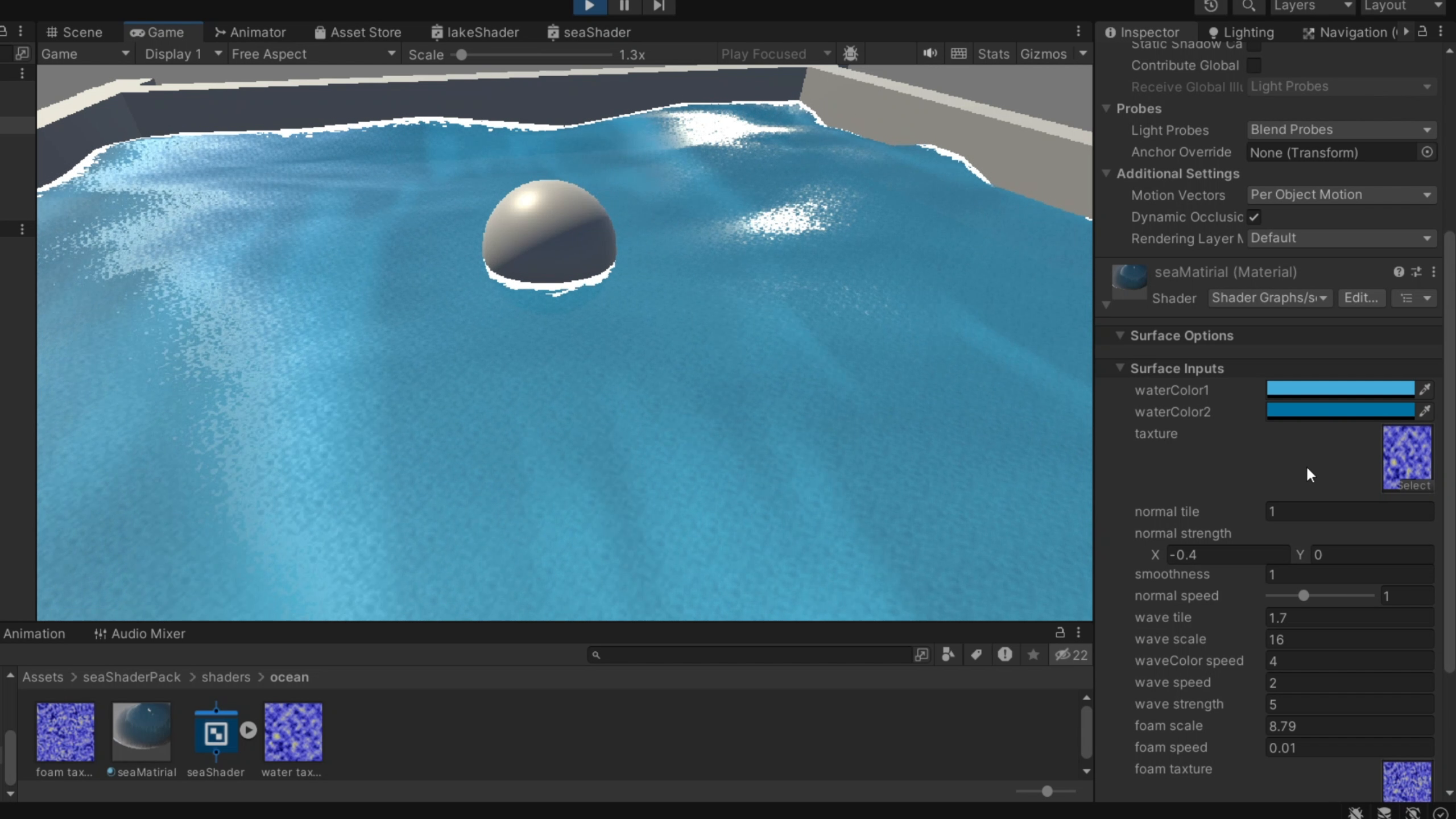Collapse the Surface Inputs section
The width and height of the screenshot is (1456, 819).
1119,367
